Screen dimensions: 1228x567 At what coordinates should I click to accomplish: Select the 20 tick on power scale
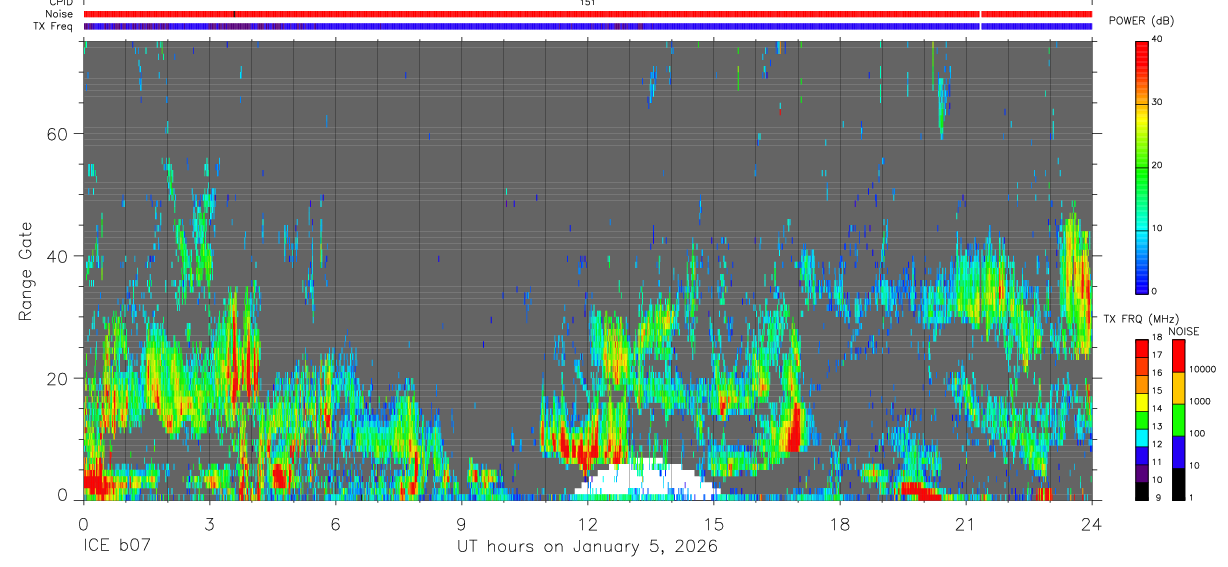1157,165
